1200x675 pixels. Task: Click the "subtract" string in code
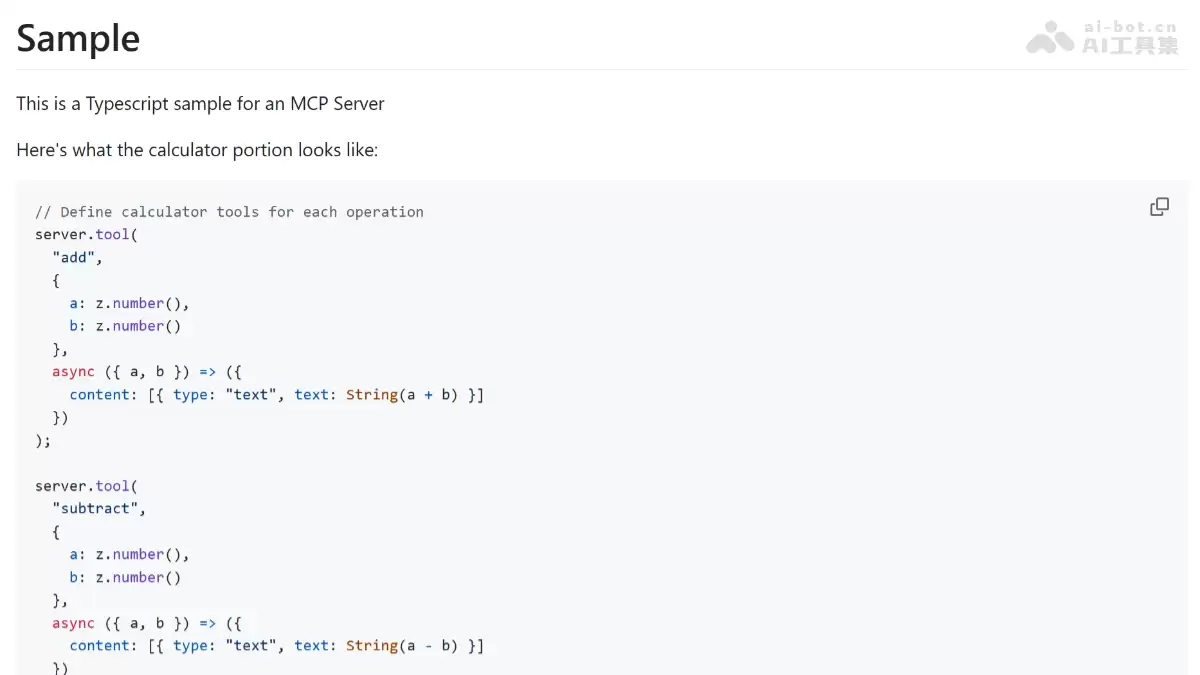click(x=99, y=508)
